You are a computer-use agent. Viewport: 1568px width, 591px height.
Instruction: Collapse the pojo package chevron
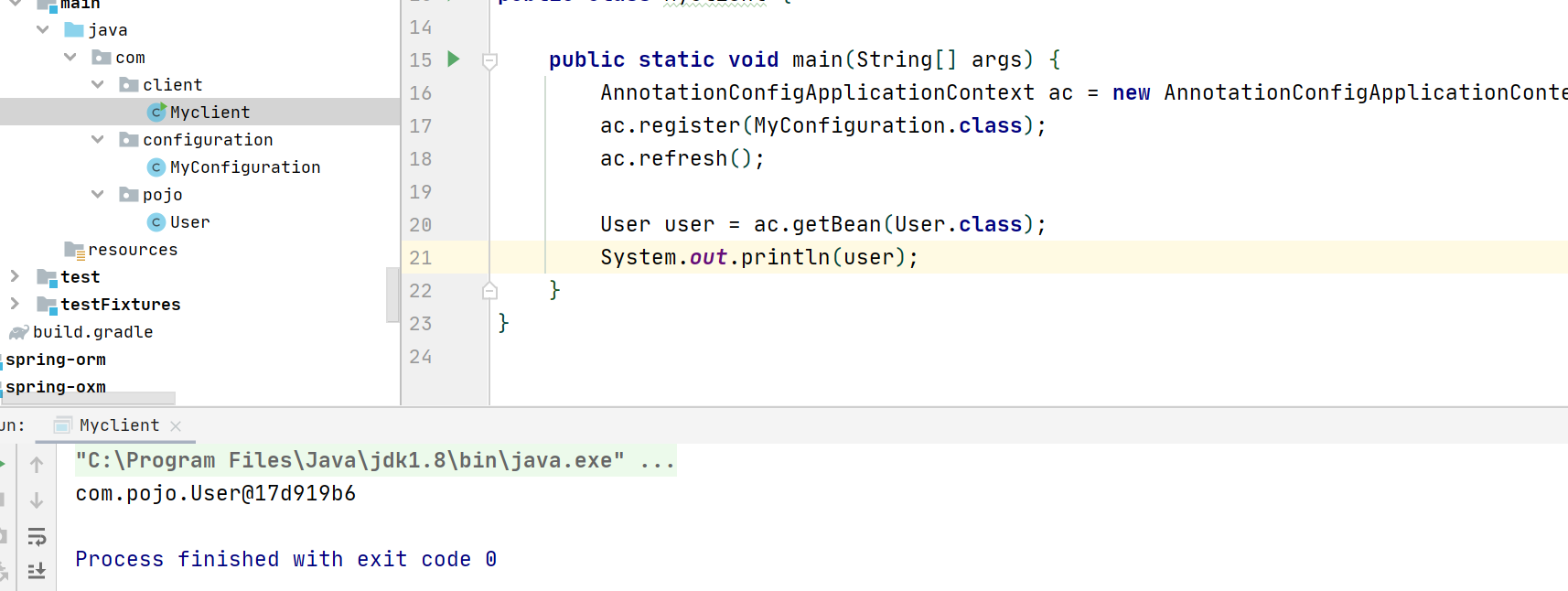point(98,194)
